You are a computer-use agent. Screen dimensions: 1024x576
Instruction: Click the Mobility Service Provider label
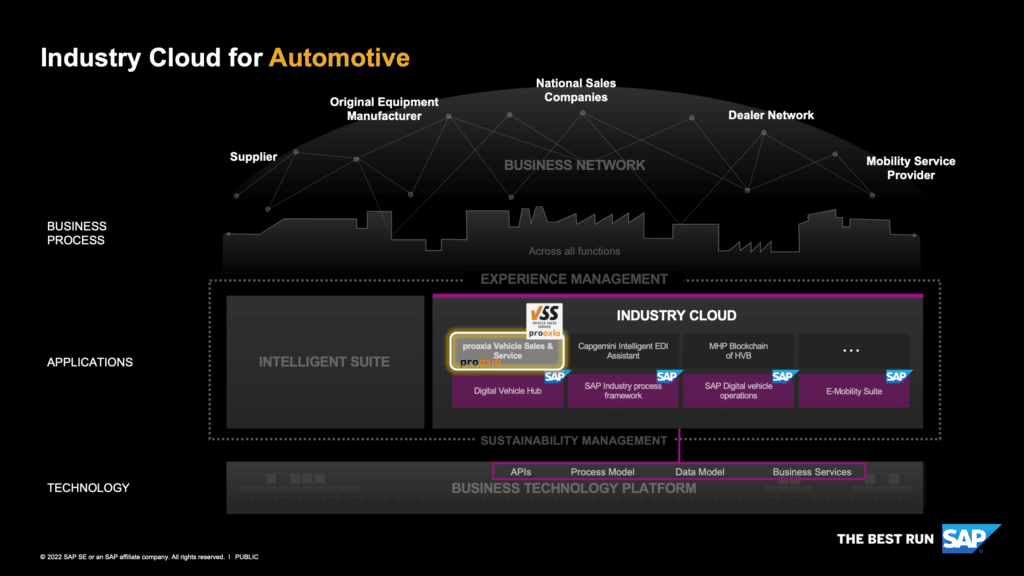coord(910,168)
